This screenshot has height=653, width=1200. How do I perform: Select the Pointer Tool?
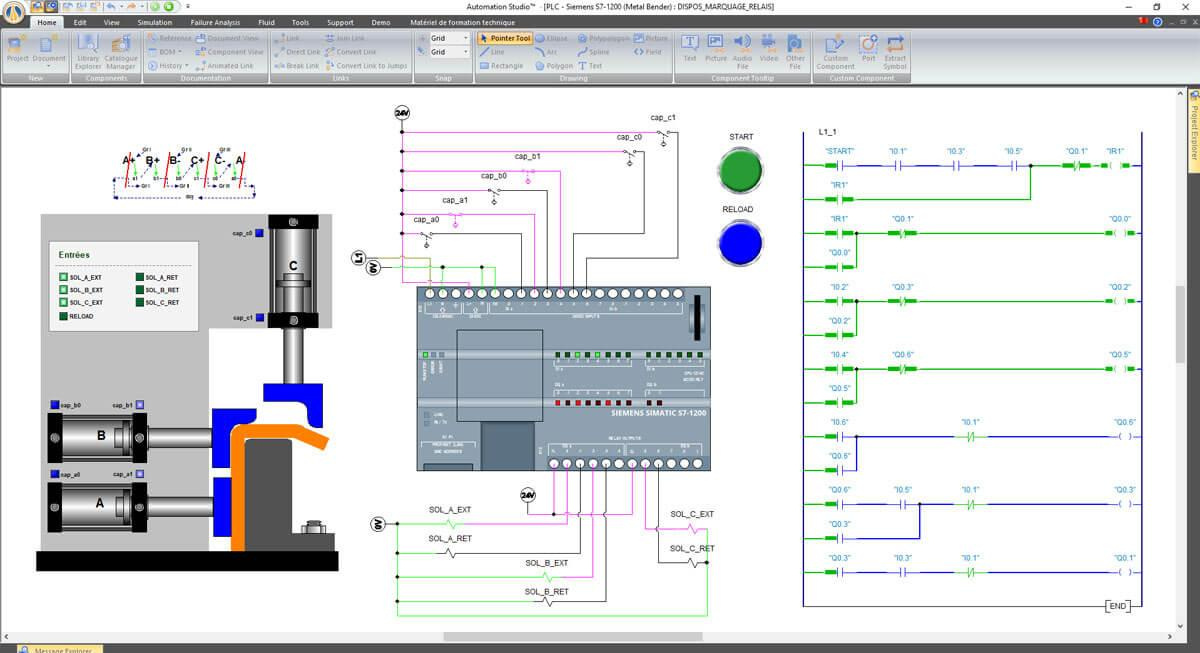(505, 38)
